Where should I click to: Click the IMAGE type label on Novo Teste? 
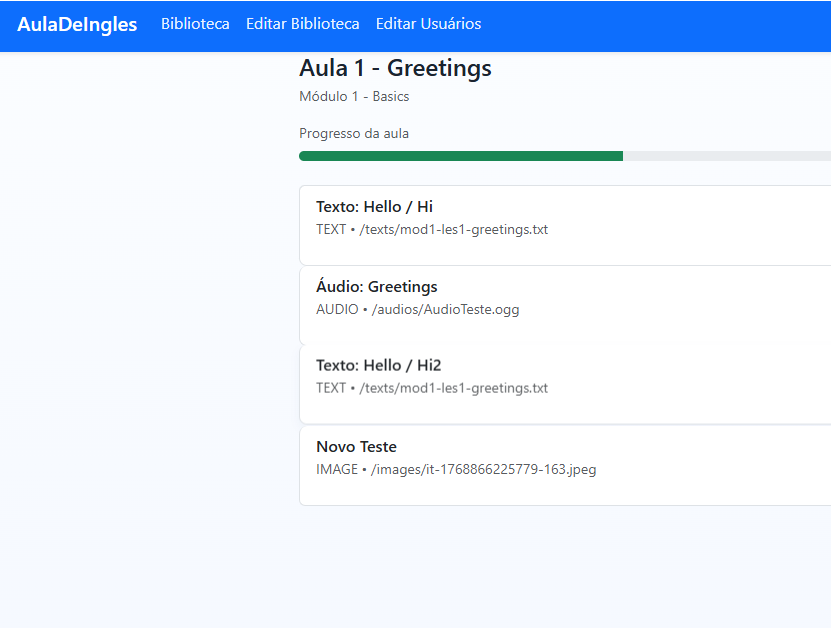(x=336, y=469)
